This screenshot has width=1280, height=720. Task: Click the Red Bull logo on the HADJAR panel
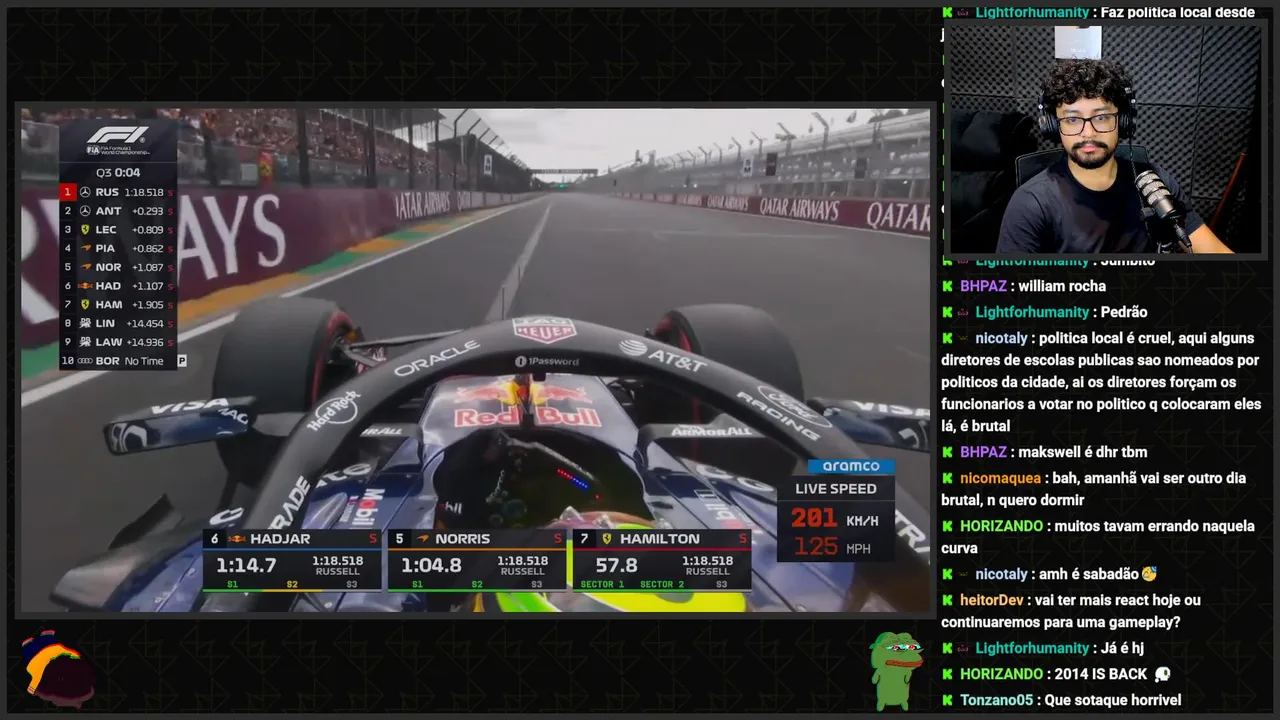(x=236, y=538)
